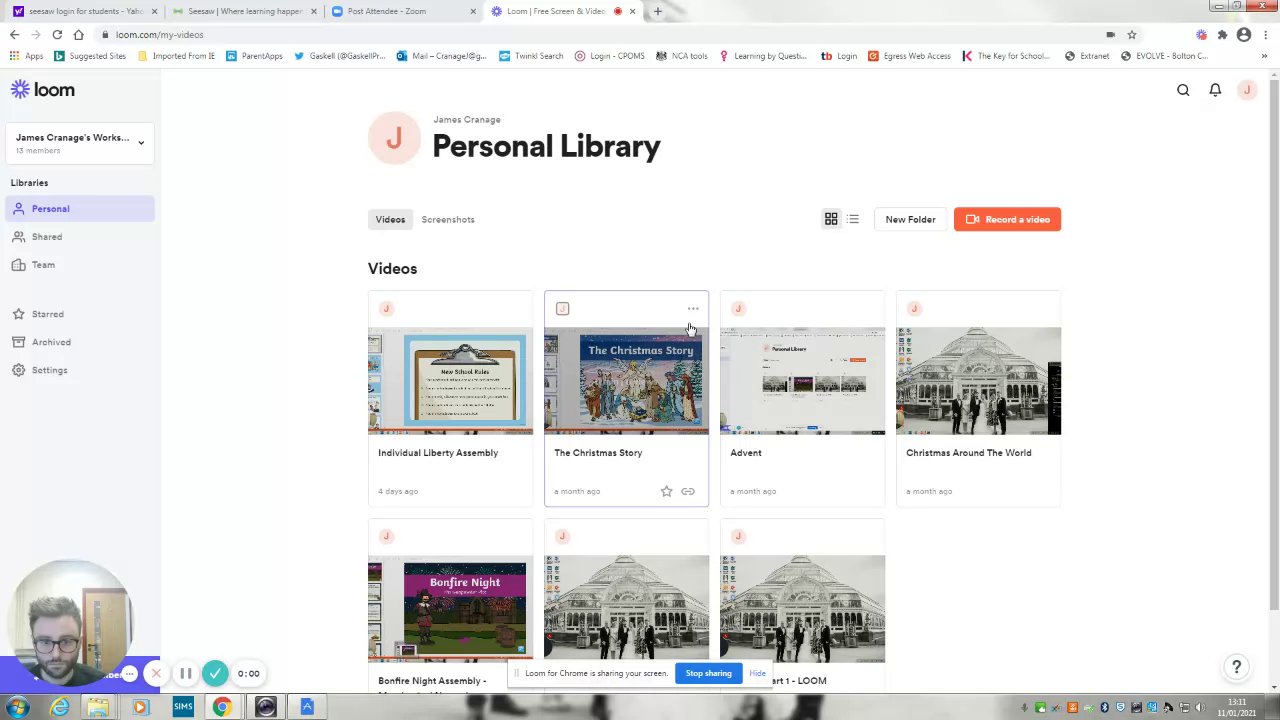Click Record a video button
The width and height of the screenshot is (1280, 720).
tap(1007, 219)
